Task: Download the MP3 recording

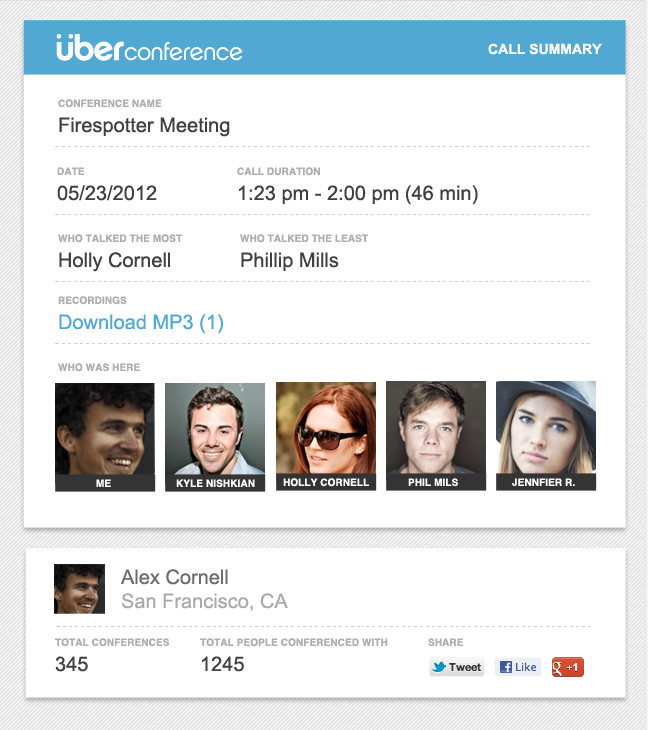Action: 141,322
